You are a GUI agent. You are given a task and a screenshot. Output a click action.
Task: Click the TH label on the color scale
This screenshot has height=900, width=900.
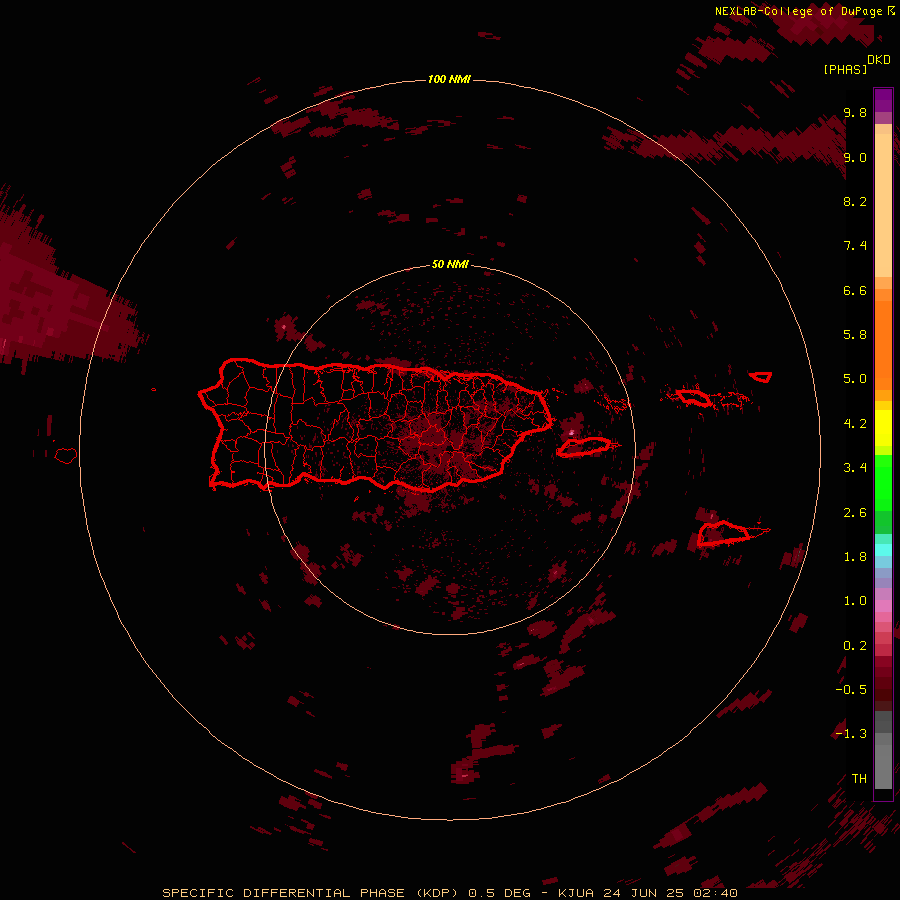(x=859, y=779)
